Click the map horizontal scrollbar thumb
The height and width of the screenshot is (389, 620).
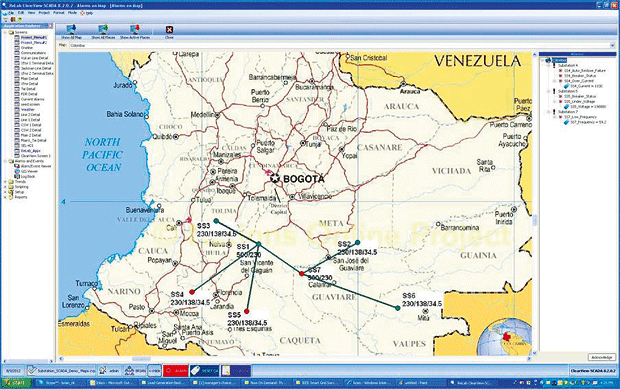(x=141, y=359)
